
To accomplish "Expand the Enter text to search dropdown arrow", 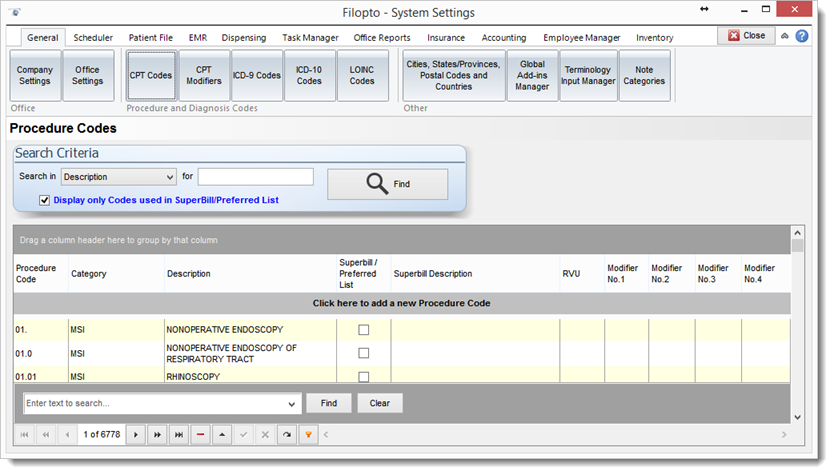I will [292, 404].
